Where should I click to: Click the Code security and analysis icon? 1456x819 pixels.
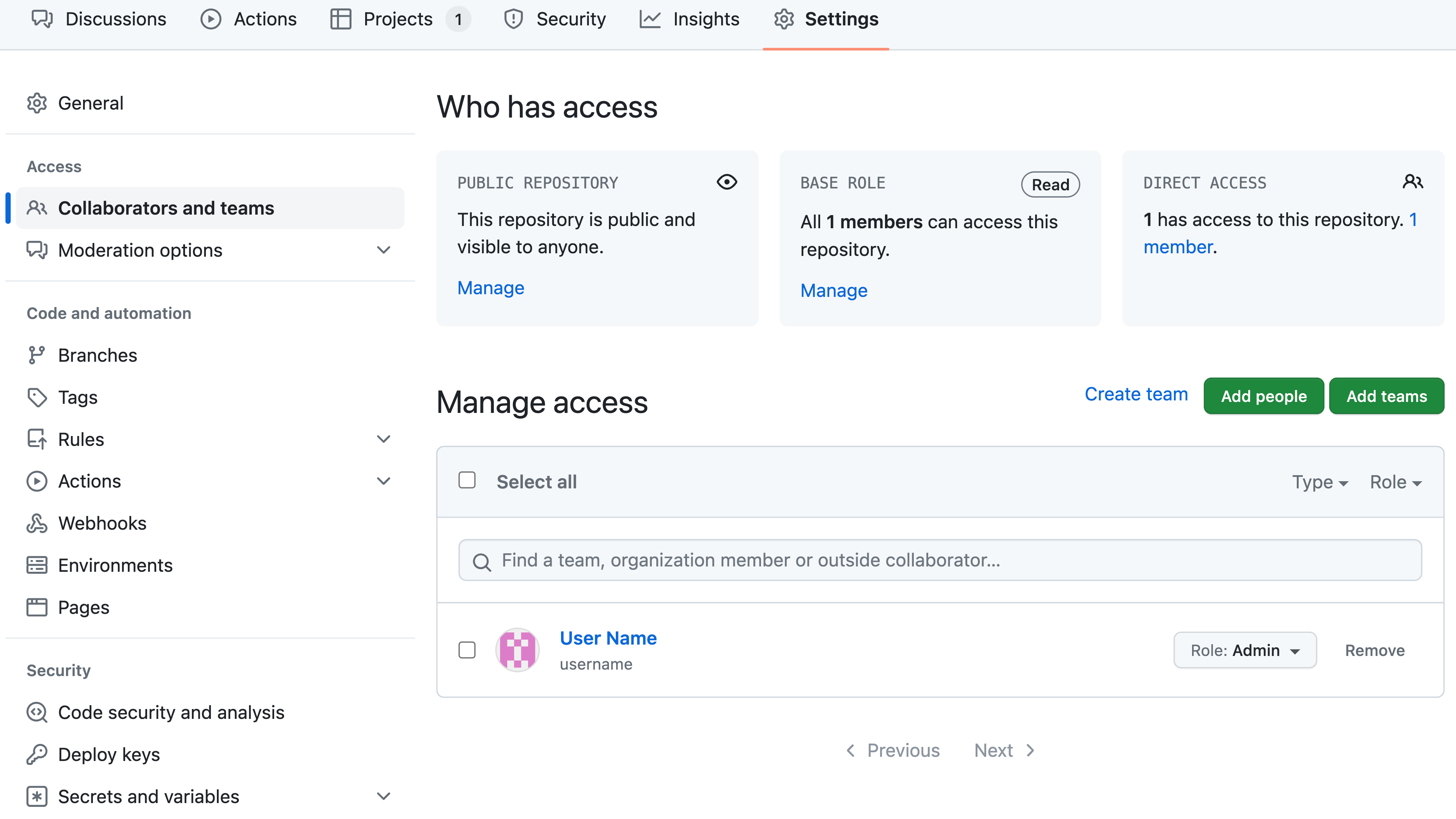tap(37, 712)
